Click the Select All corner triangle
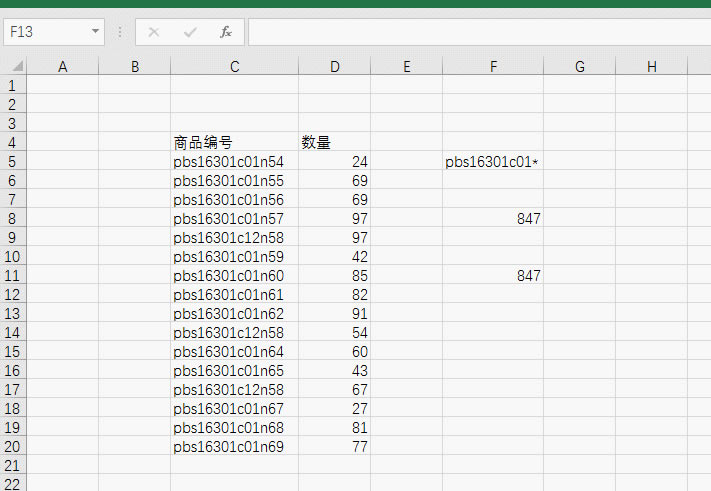711x491 pixels. tap(17, 67)
